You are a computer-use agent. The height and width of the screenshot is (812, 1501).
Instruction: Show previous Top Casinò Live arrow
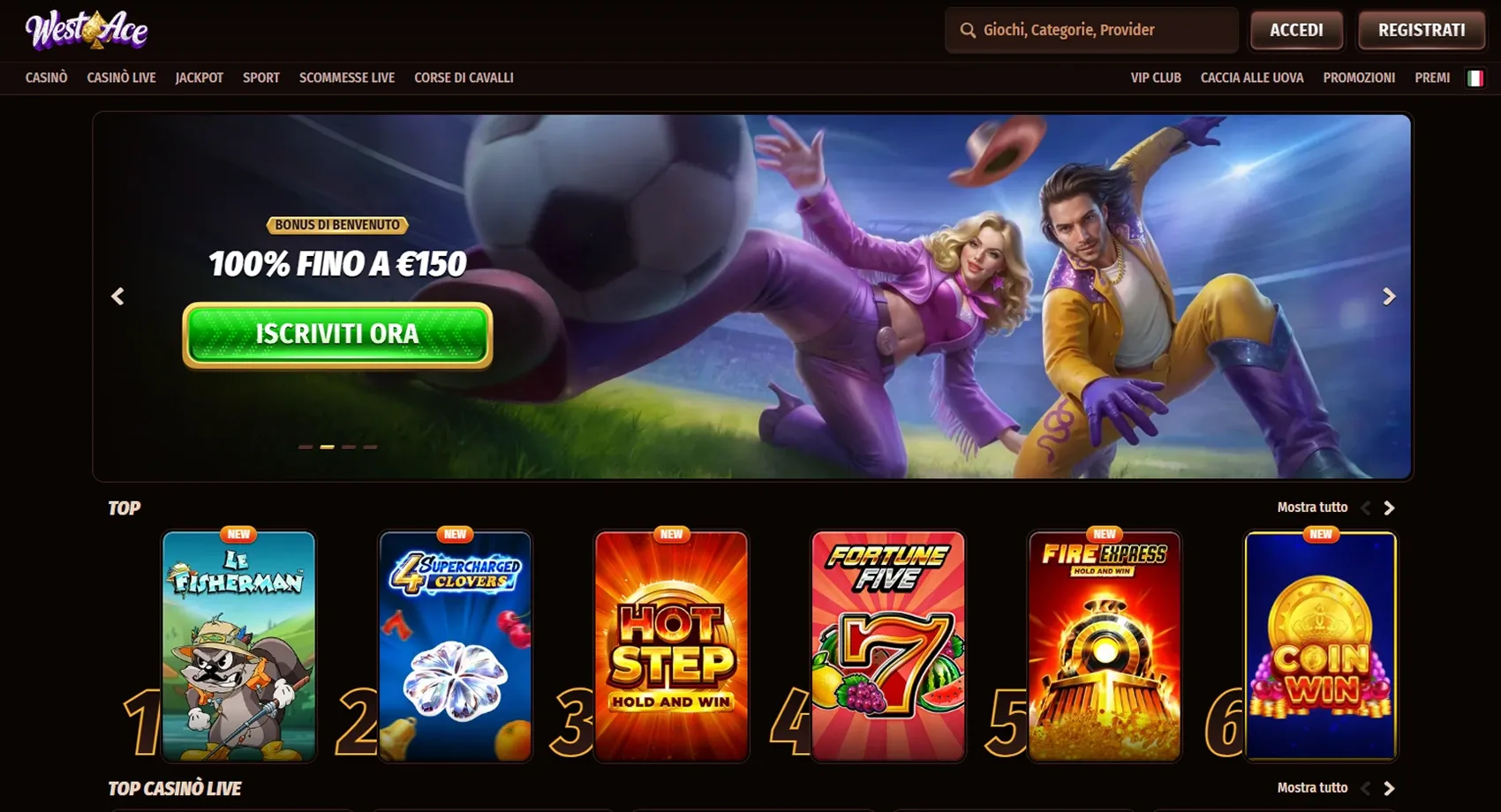[x=1366, y=788]
